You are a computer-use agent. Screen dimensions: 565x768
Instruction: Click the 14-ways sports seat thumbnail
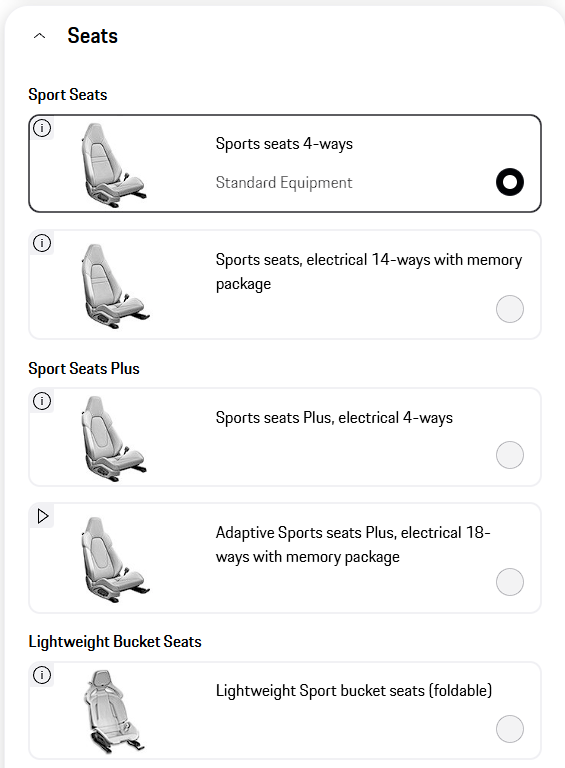tap(115, 286)
